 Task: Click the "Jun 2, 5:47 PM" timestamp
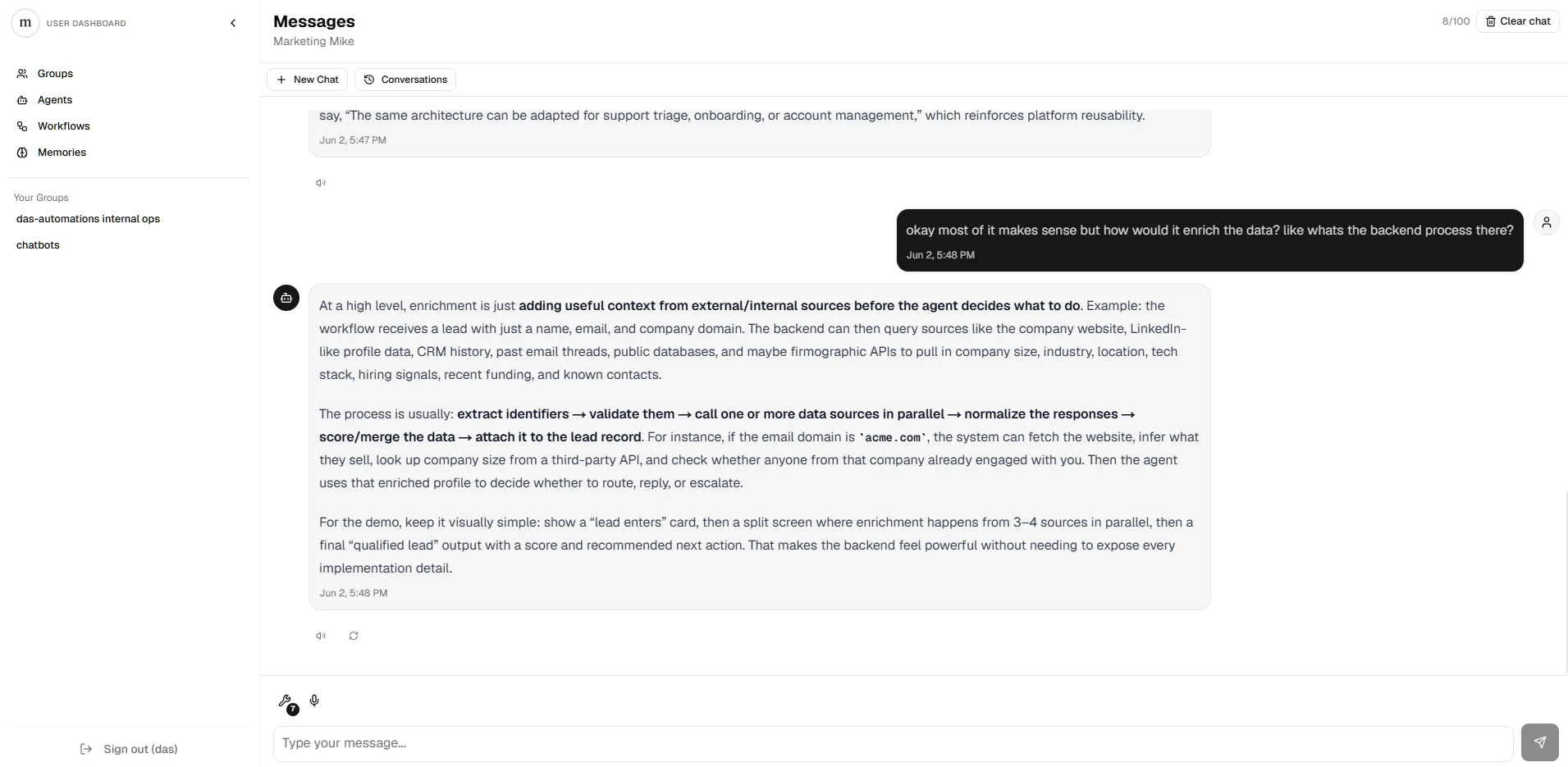[353, 140]
